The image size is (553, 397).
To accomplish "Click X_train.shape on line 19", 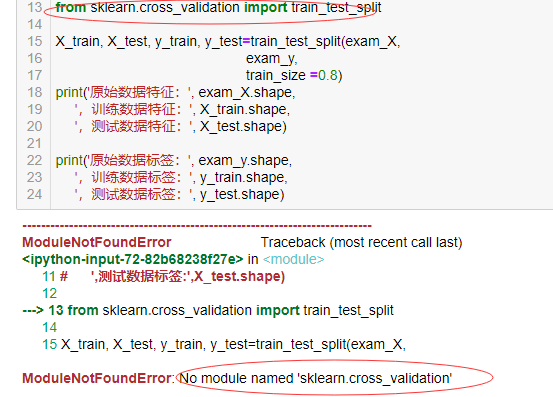I will [243, 110].
